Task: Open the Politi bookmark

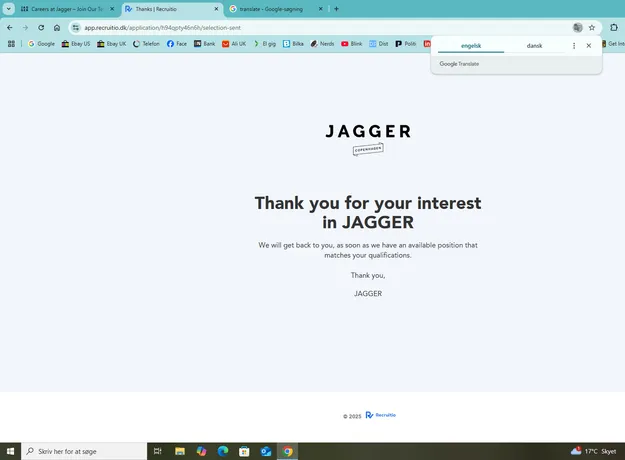Action: 406,44
